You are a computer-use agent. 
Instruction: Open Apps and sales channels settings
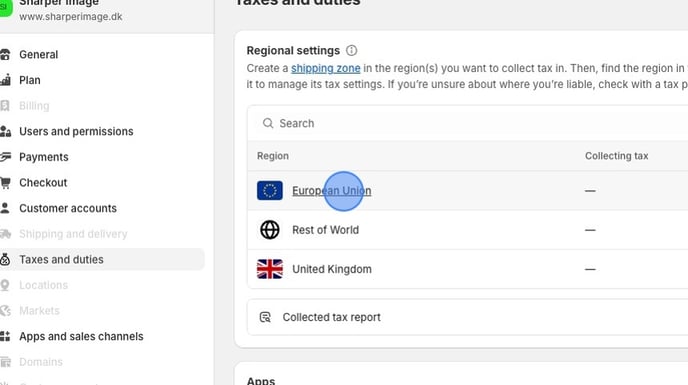tap(81, 336)
